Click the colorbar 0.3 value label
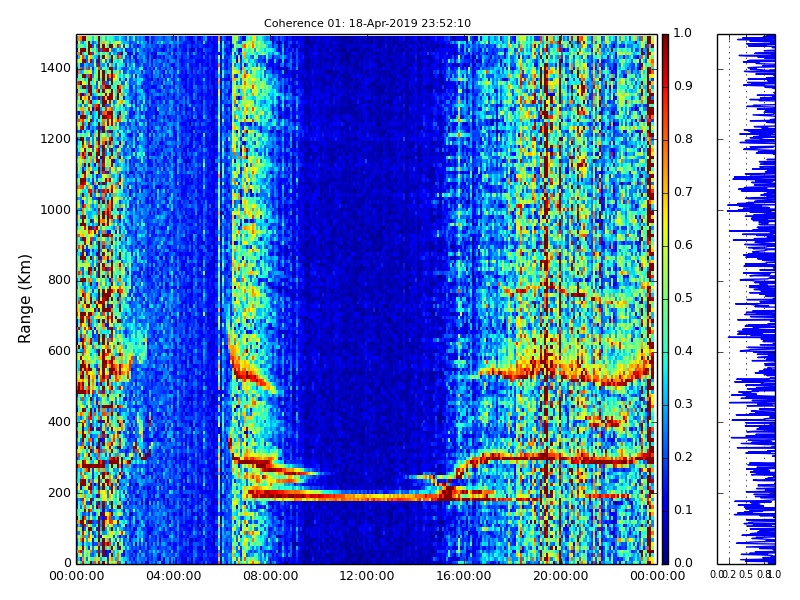Viewport: 800px width, 600px height. (x=683, y=404)
